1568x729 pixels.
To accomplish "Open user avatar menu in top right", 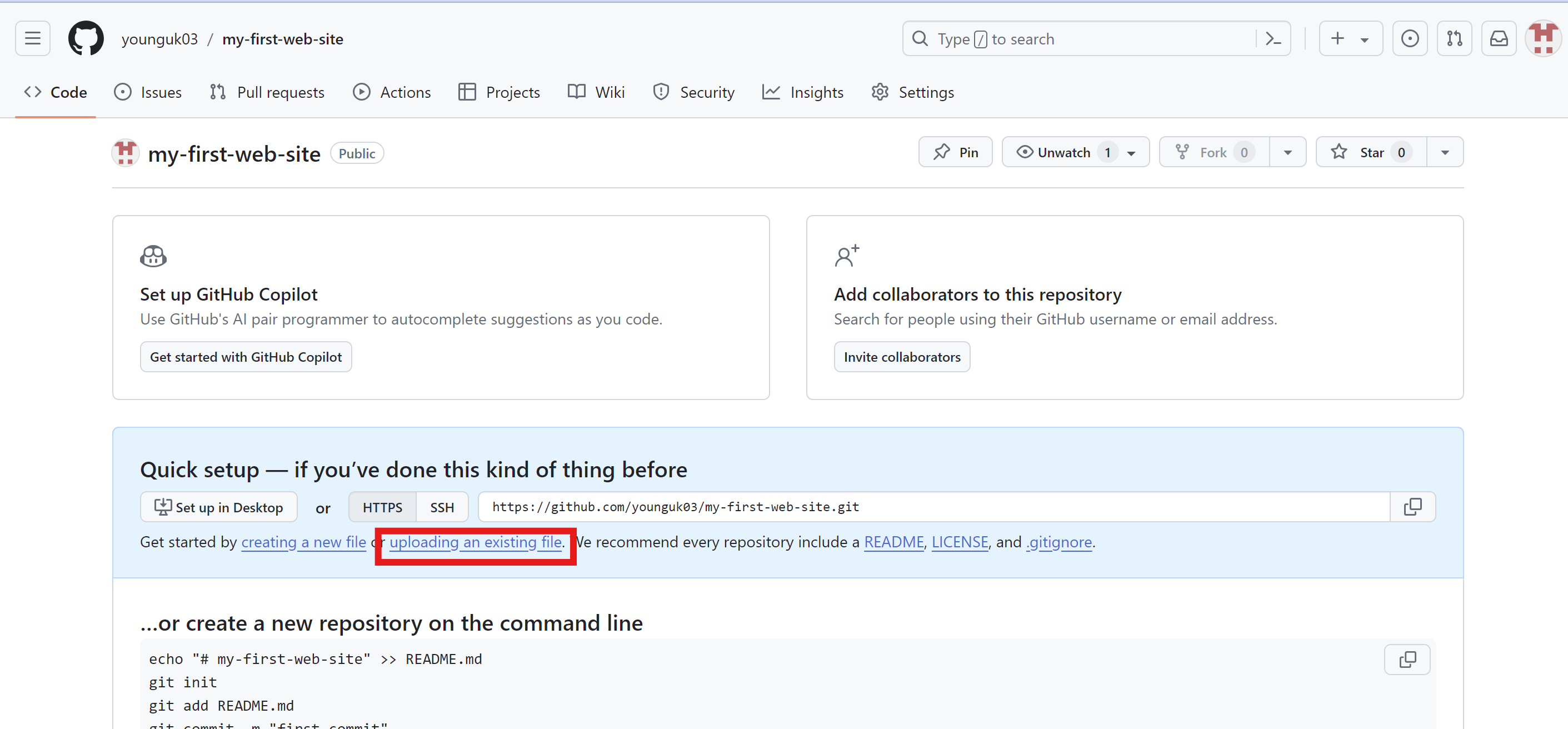I will (1543, 39).
